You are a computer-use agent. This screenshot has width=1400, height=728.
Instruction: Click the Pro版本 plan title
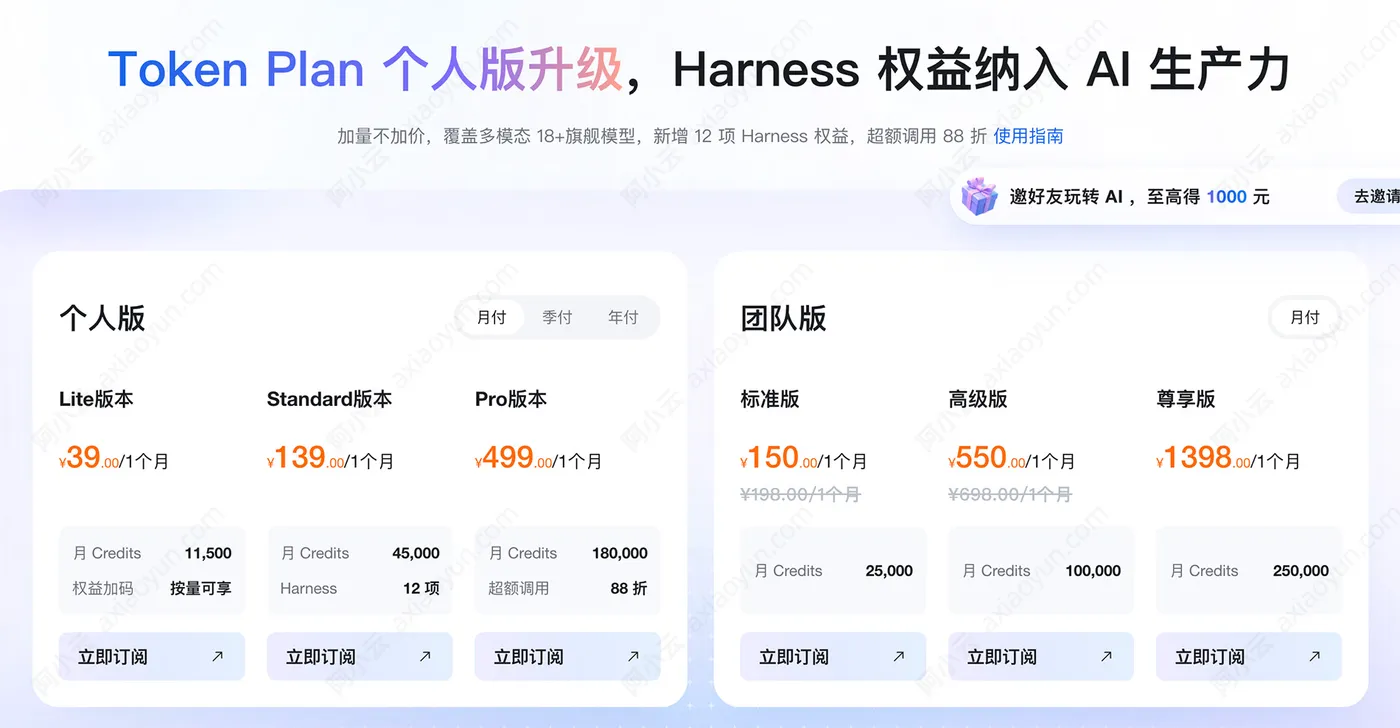pyautogui.click(x=511, y=399)
